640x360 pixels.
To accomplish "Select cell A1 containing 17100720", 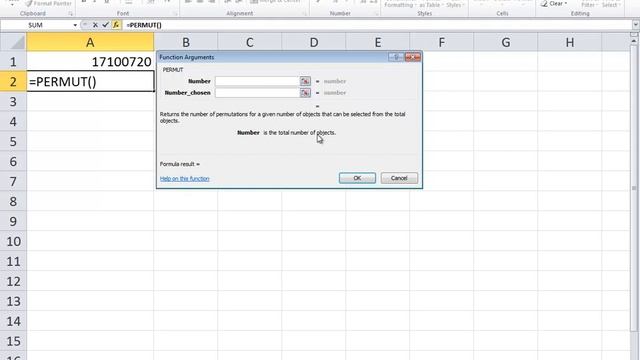I will (90, 62).
